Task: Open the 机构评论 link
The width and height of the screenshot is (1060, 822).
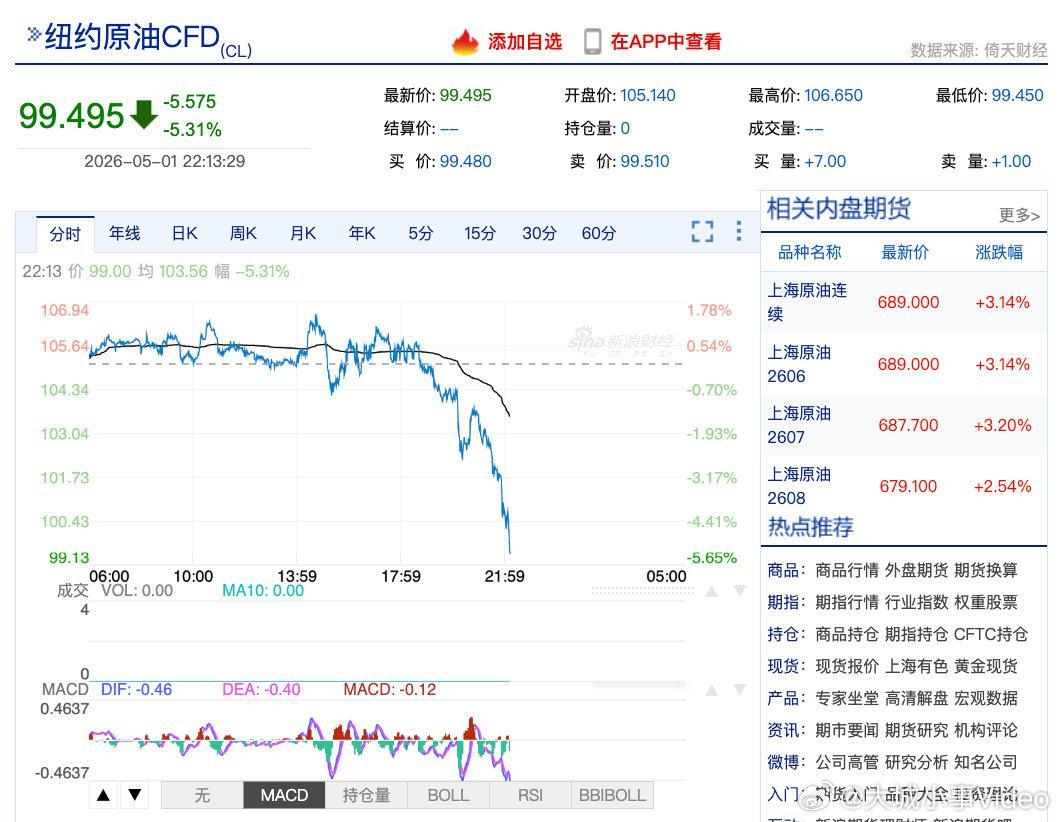Action: click(x=986, y=730)
